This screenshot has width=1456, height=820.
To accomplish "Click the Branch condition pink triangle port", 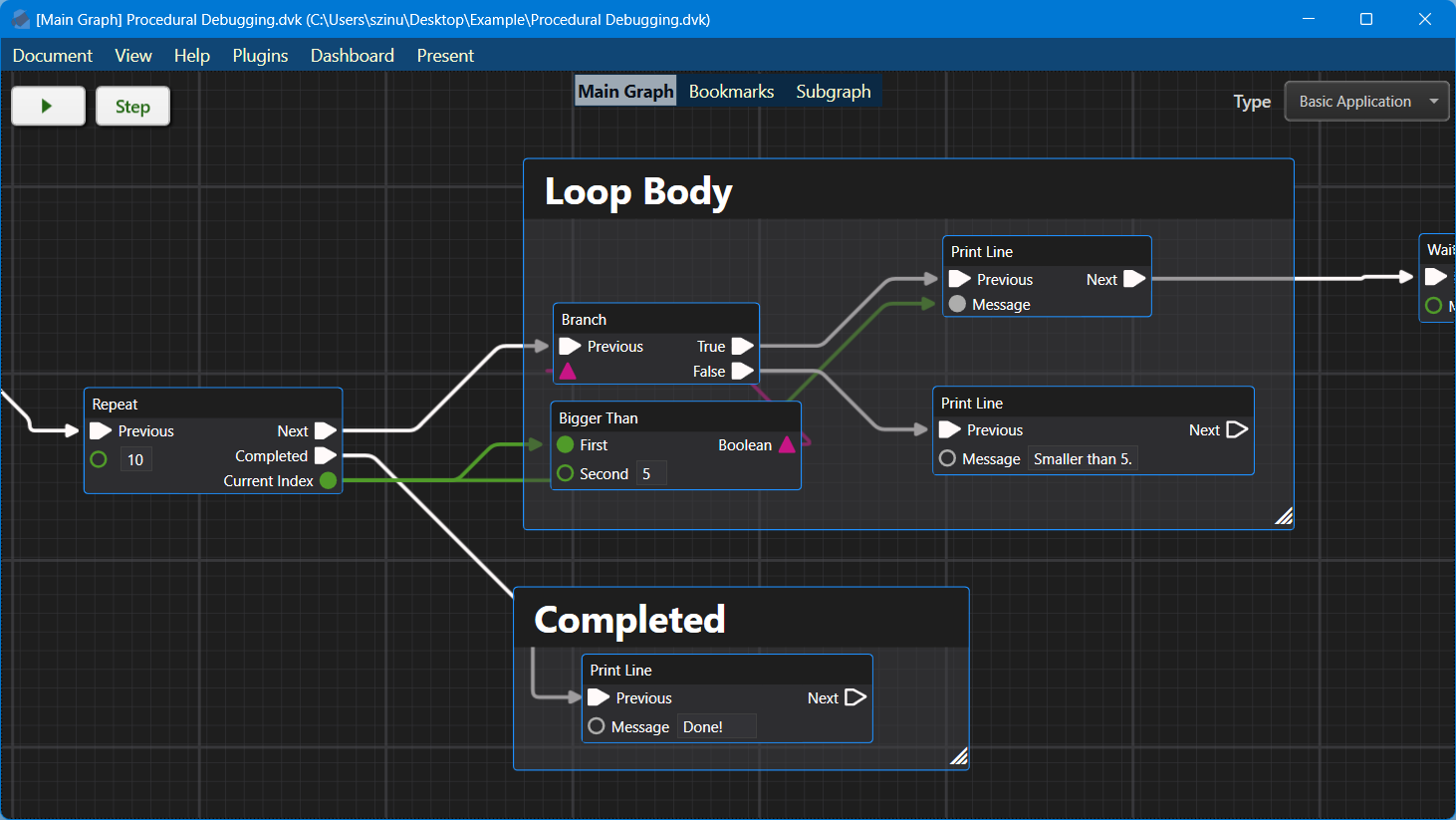I will pos(568,371).
